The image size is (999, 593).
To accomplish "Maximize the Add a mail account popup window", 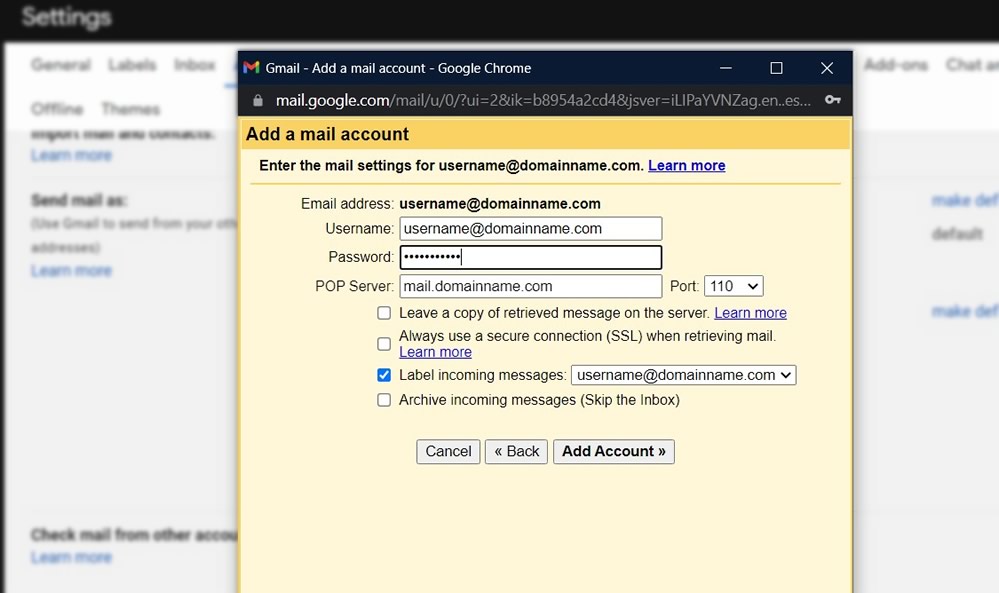I will click(x=776, y=68).
